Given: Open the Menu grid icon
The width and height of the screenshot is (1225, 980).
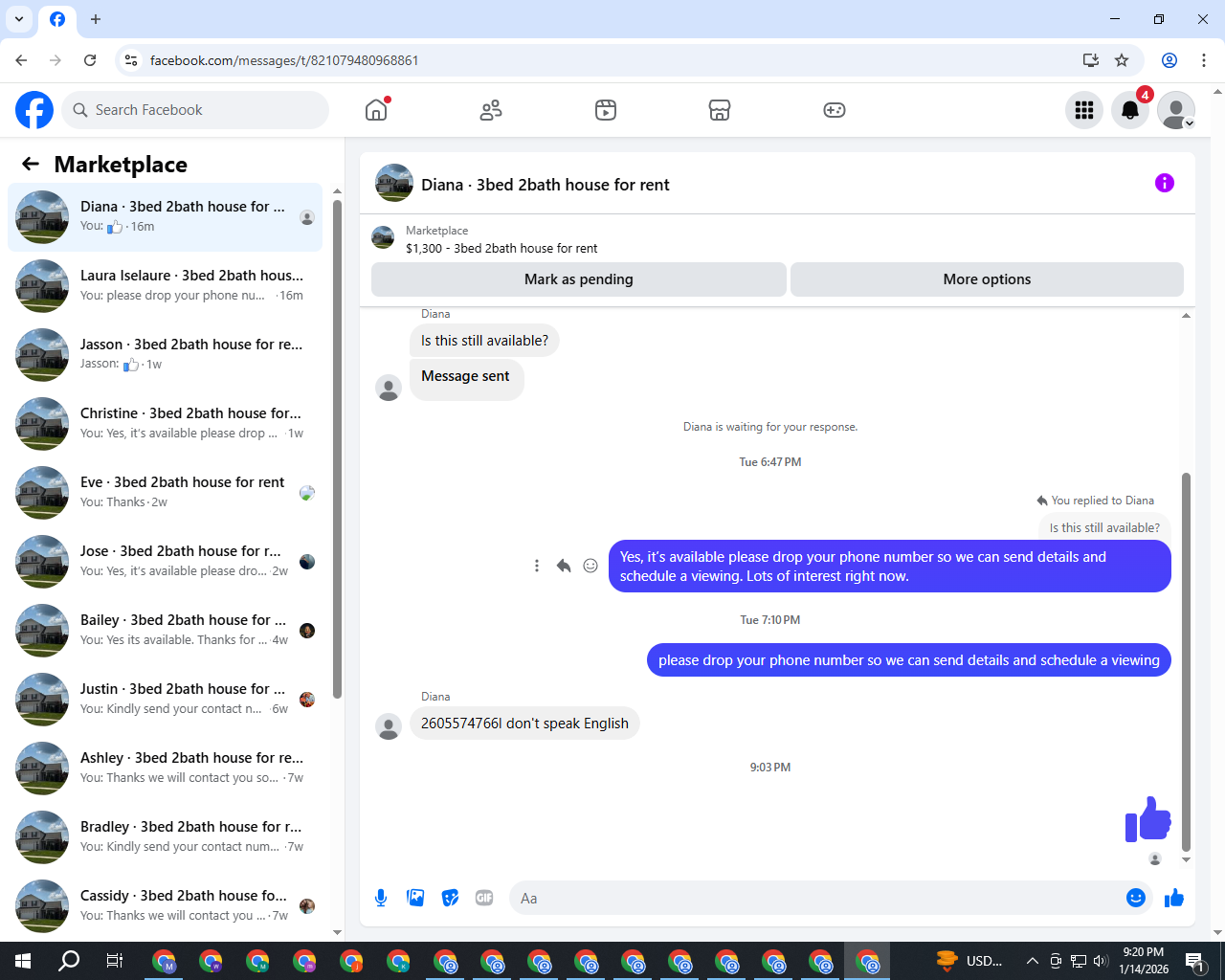Looking at the screenshot, I should 1084,110.
